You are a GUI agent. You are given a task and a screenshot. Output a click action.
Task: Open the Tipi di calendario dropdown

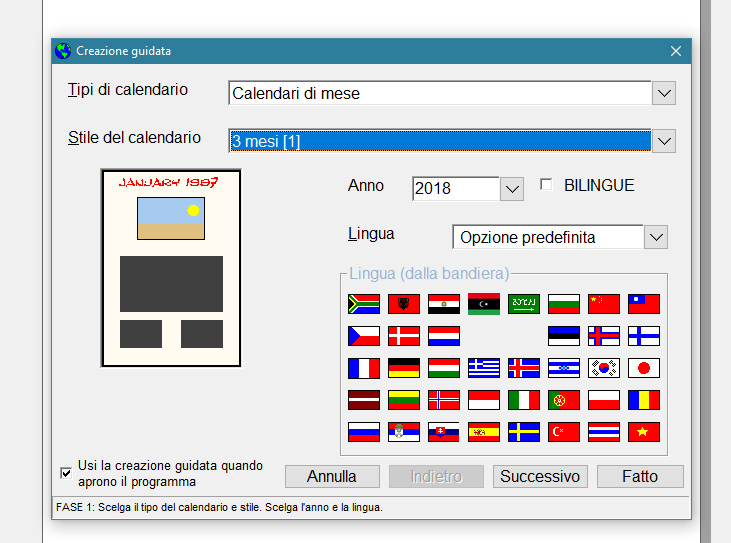pyautogui.click(x=664, y=94)
